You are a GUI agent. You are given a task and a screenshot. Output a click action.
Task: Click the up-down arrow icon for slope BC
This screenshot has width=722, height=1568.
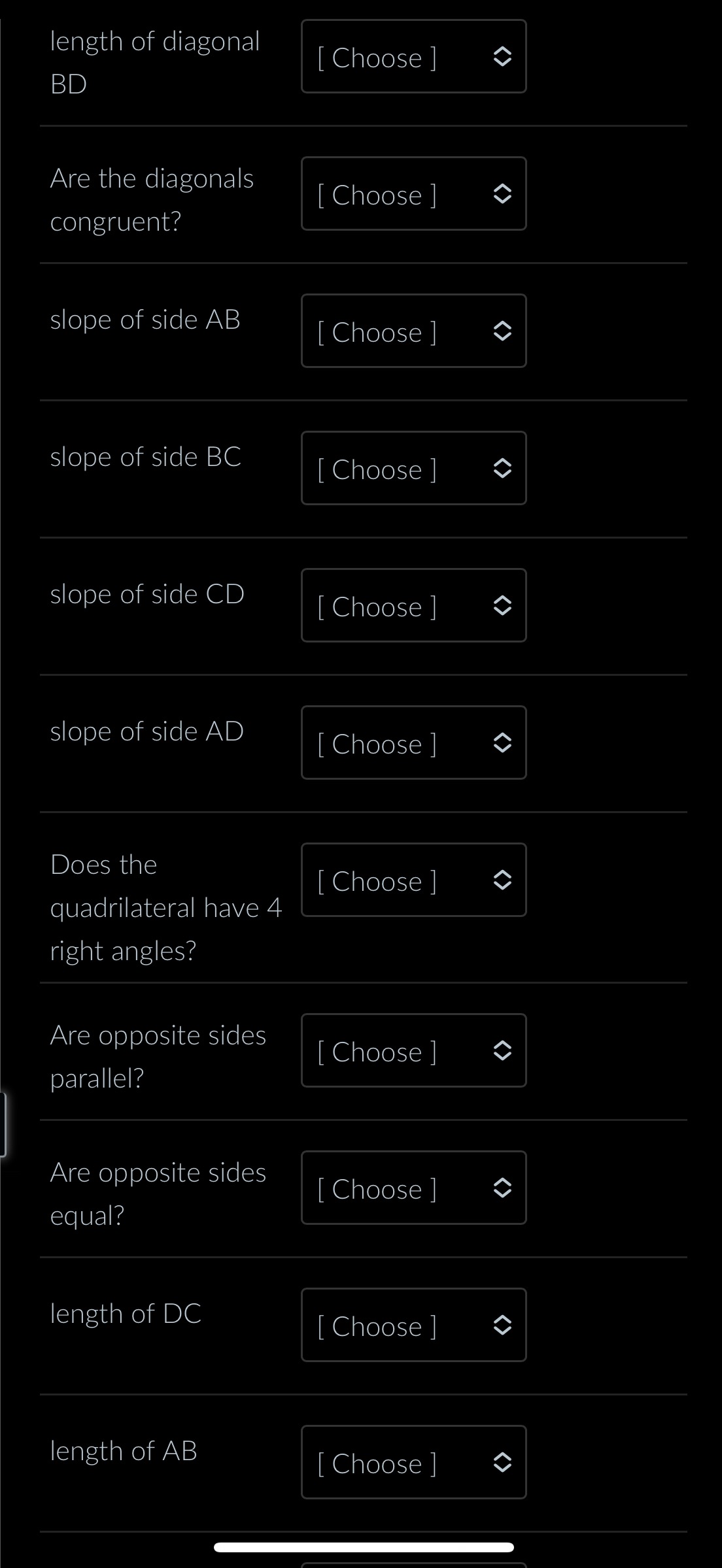[x=502, y=469]
